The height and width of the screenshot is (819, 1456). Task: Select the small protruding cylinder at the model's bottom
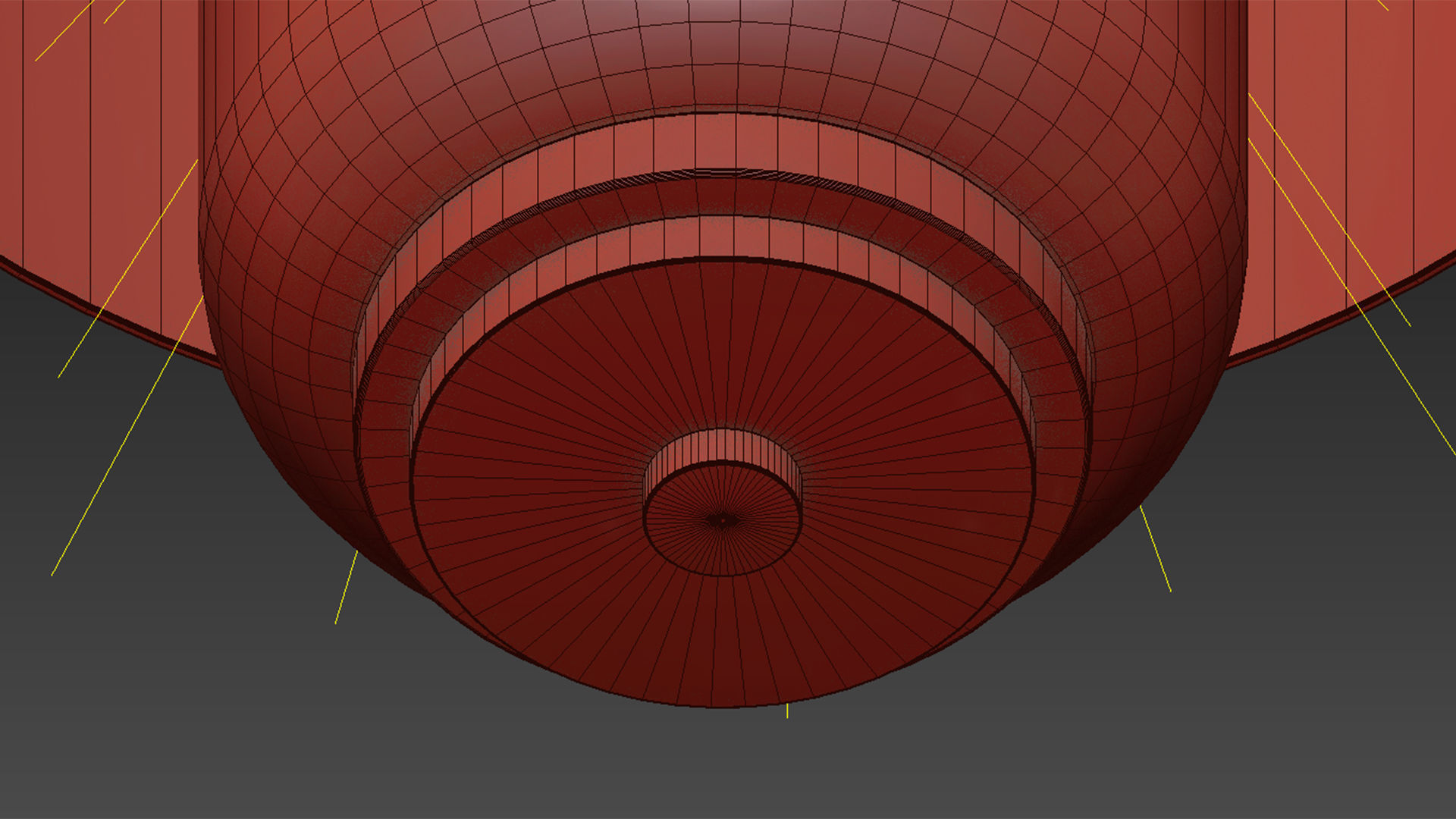pos(722,502)
